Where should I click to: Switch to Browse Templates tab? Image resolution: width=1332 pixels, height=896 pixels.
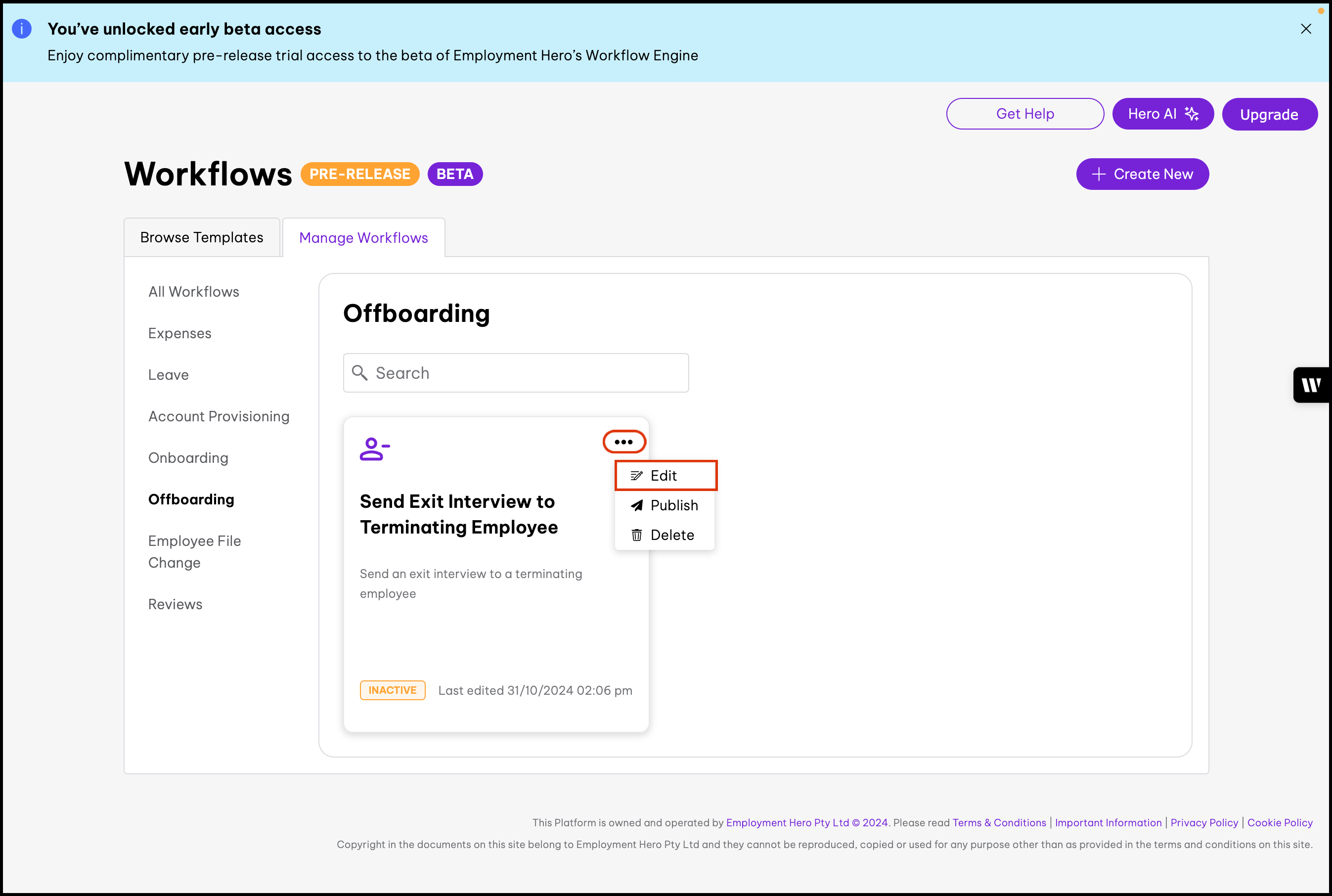click(202, 237)
